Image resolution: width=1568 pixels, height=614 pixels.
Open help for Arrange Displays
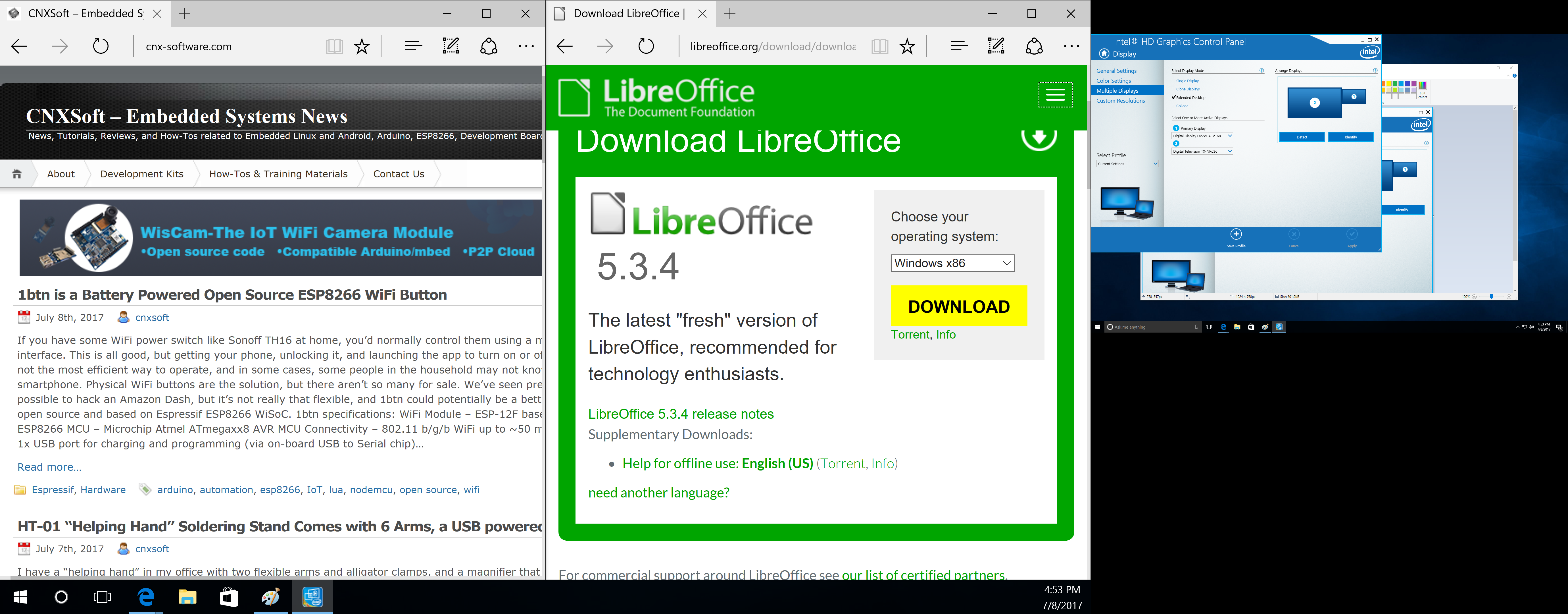pos(1375,71)
